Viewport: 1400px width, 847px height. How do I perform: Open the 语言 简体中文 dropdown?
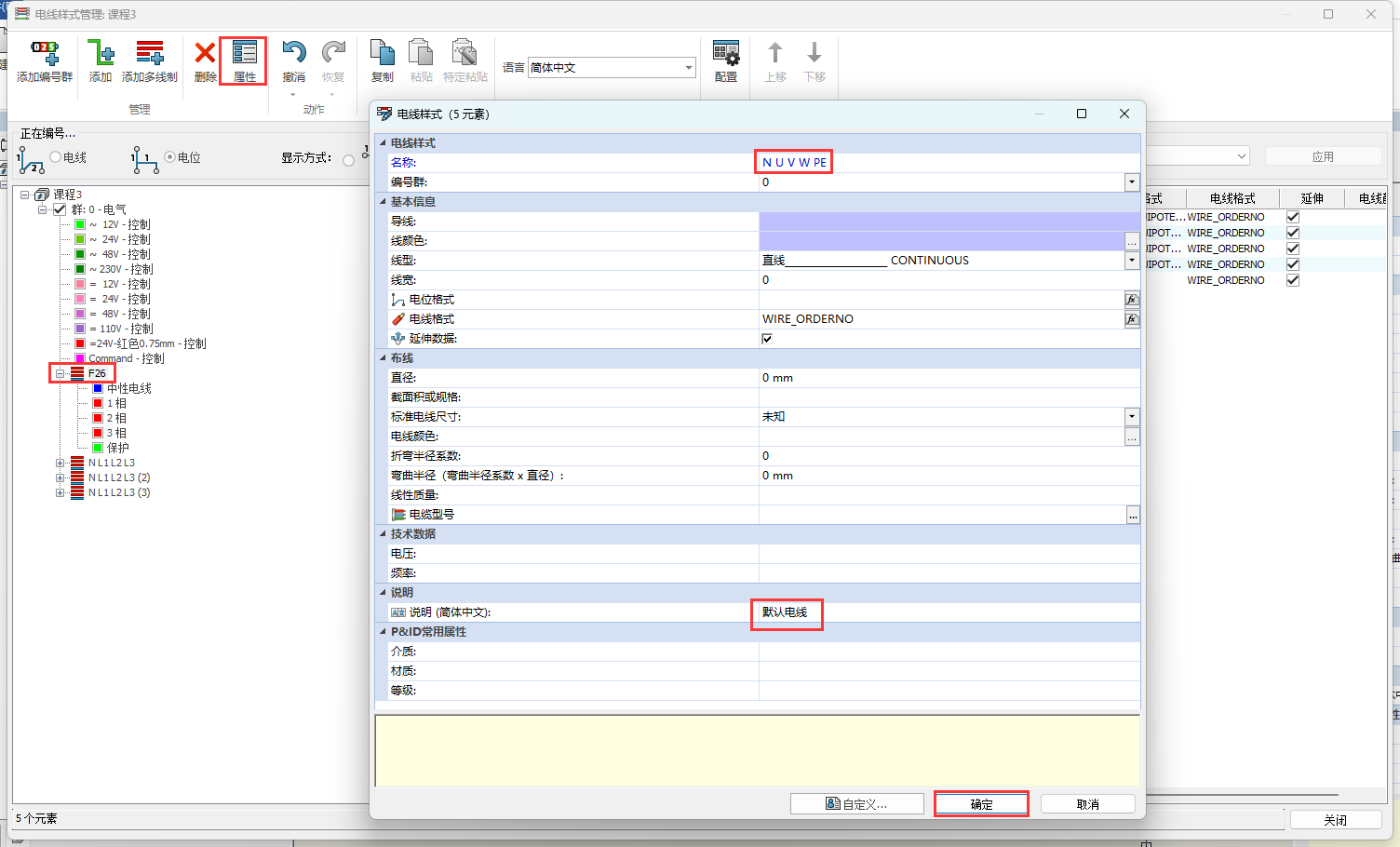tap(689, 68)
